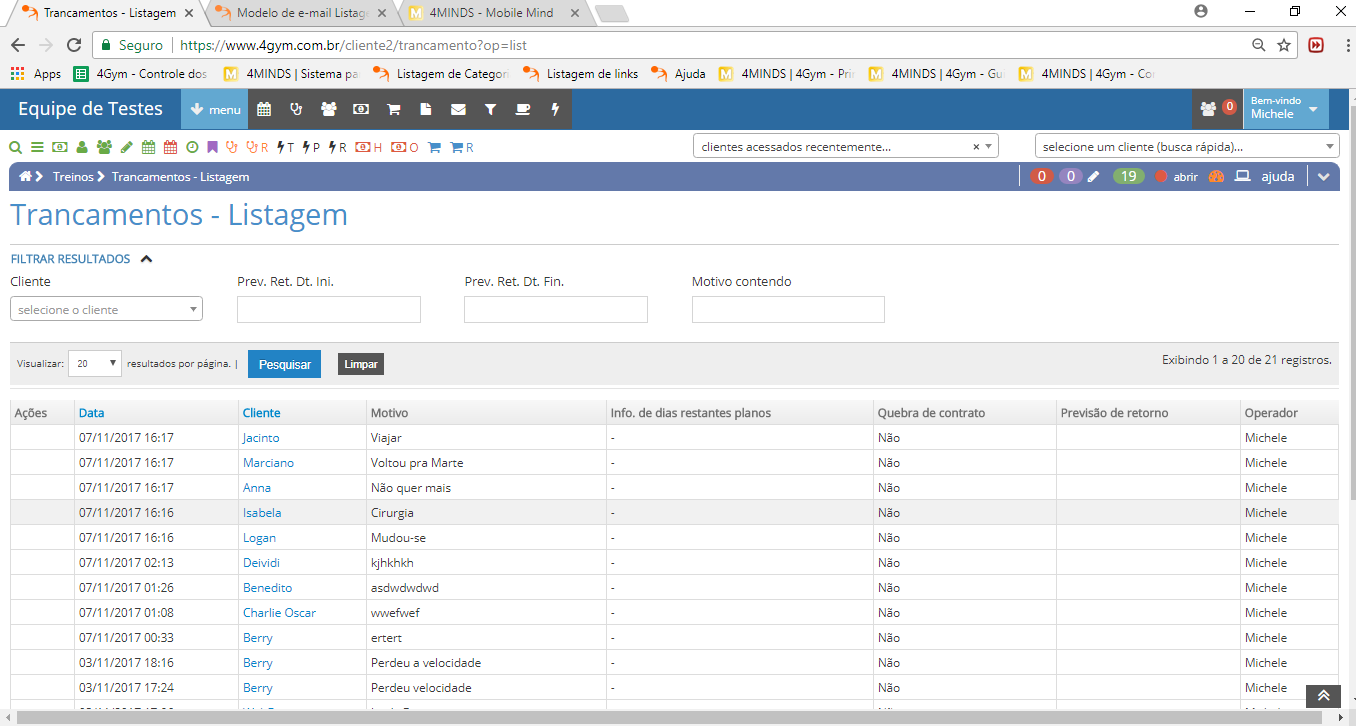Image resolution: width=1356 pixels, height=726 pixels.
Task: Open the main 'menu' button
Action: [x=214, y=109]
